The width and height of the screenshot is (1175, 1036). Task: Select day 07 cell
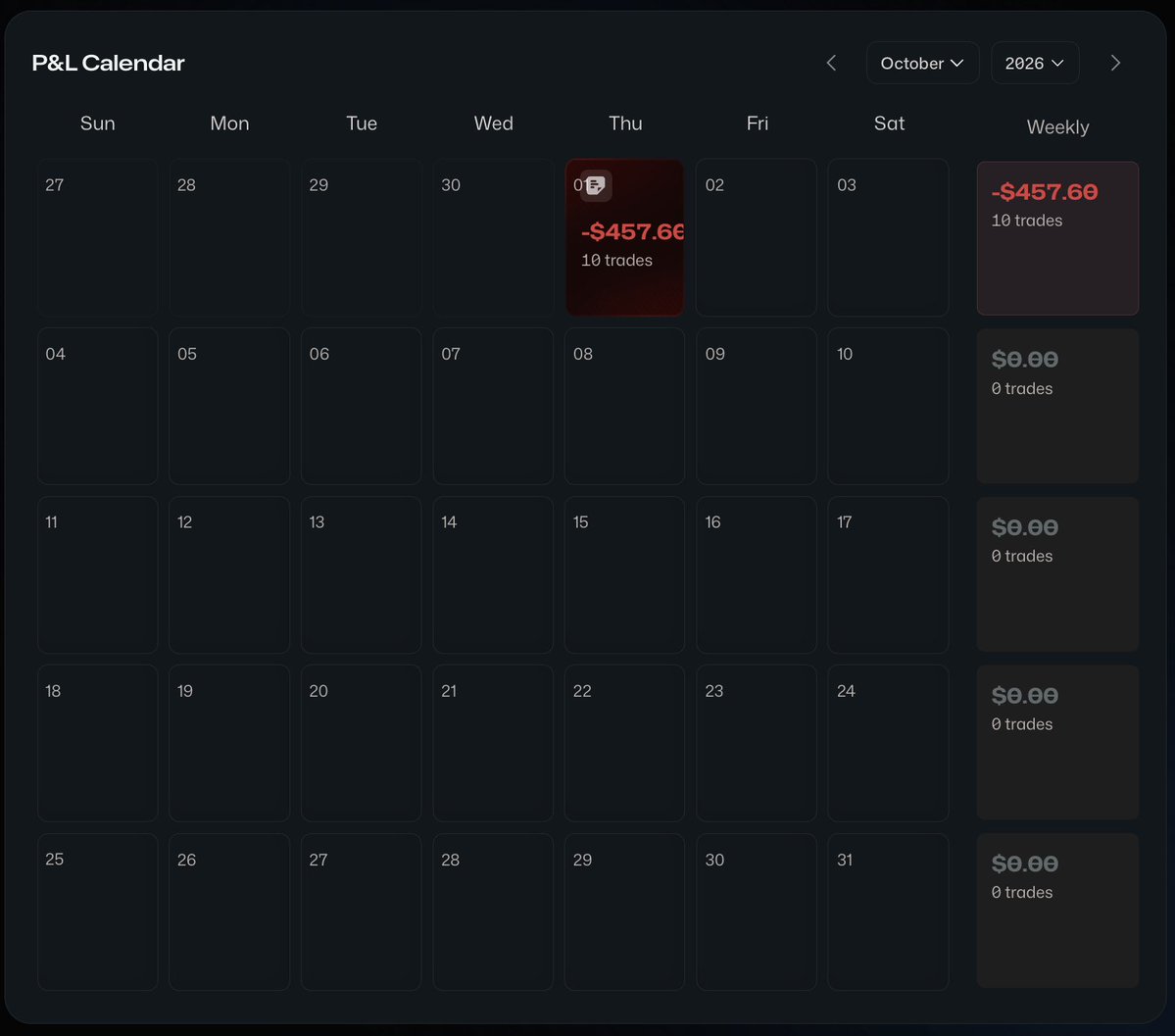[493, 407]
